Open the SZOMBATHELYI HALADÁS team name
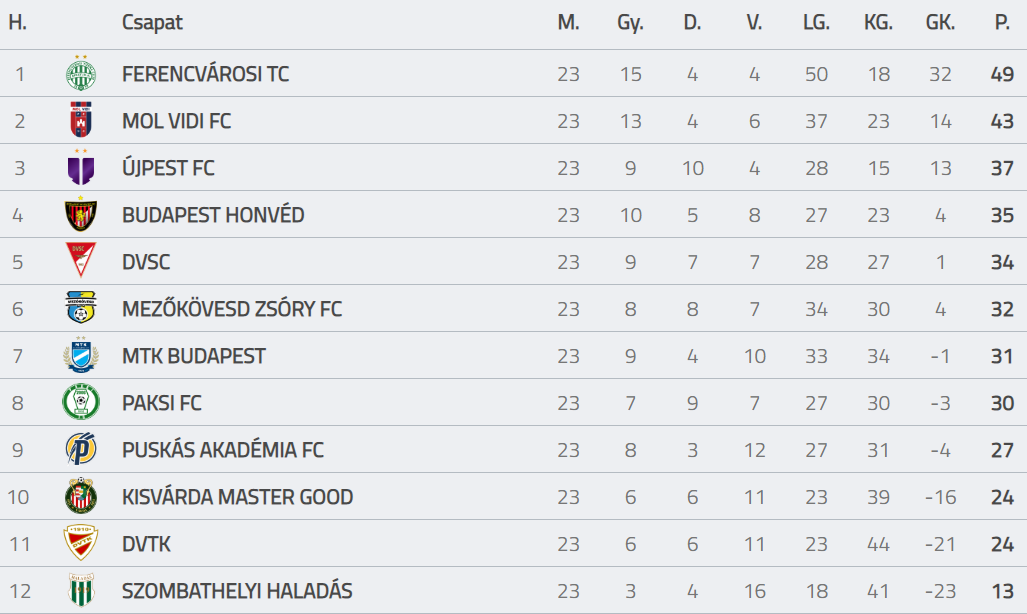 point(237,591)
